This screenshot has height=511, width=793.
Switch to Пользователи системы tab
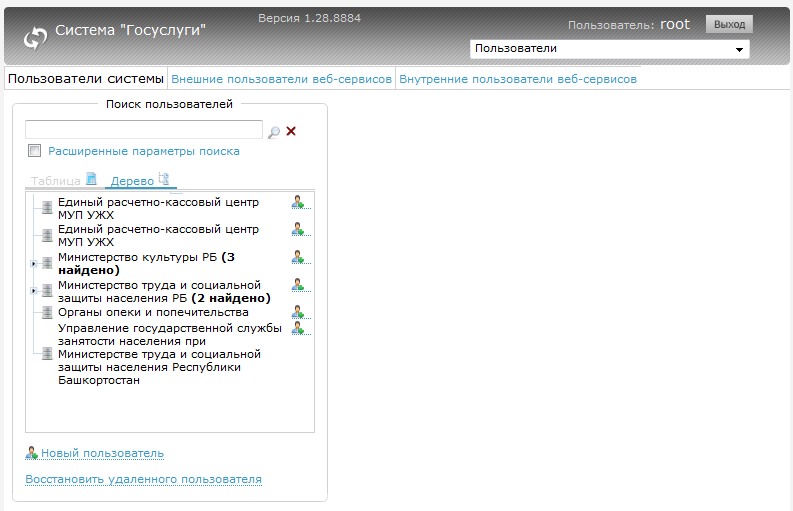(x=86, y=79)
